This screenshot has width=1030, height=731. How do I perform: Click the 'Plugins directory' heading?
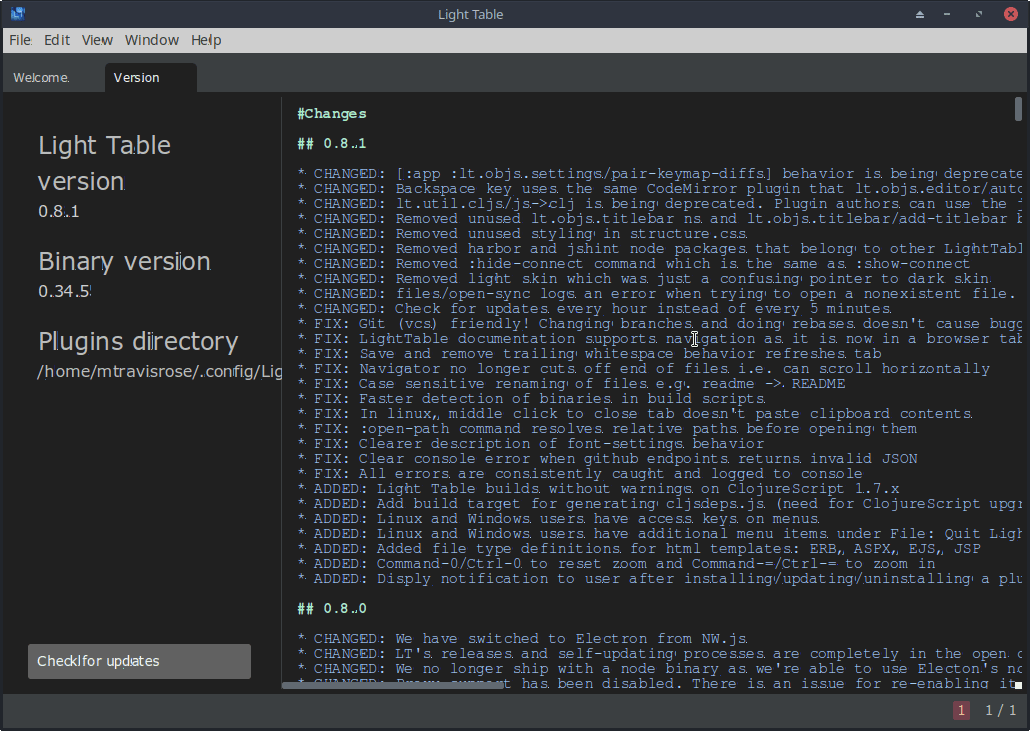[138, 342]
